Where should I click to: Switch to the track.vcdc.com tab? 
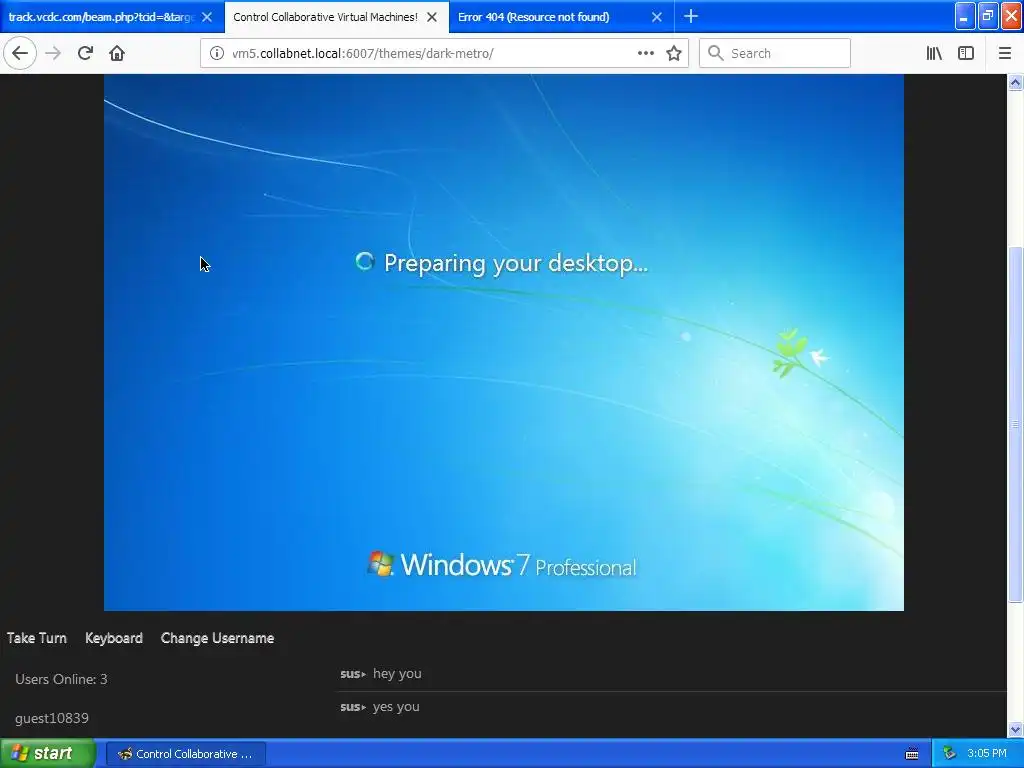[x=101, y=17]
